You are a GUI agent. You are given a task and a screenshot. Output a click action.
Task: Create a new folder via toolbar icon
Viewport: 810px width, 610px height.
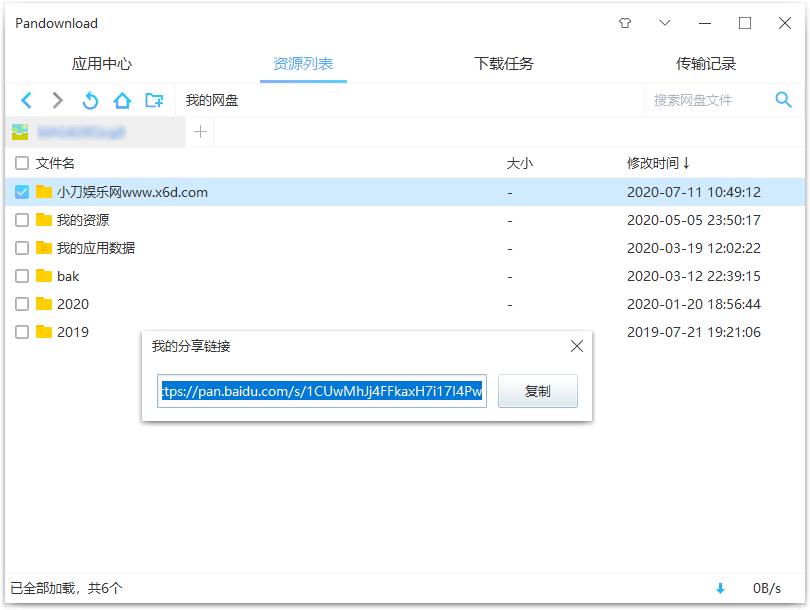point(154,100)
